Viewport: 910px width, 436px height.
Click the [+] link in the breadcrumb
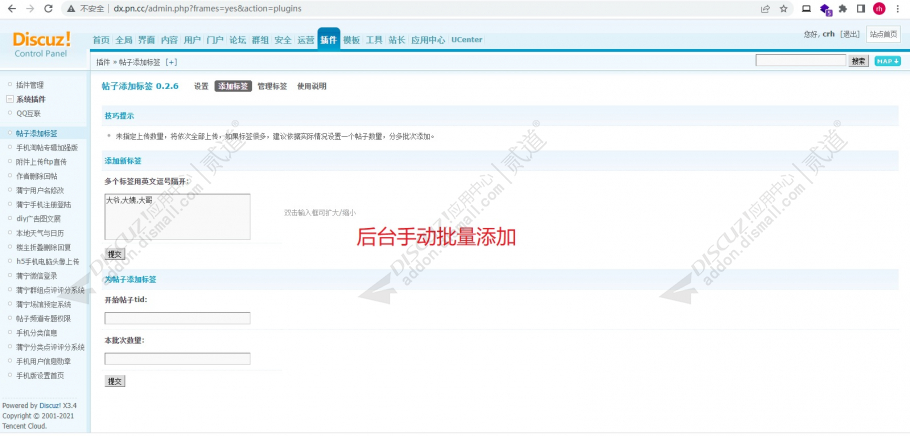171,62
